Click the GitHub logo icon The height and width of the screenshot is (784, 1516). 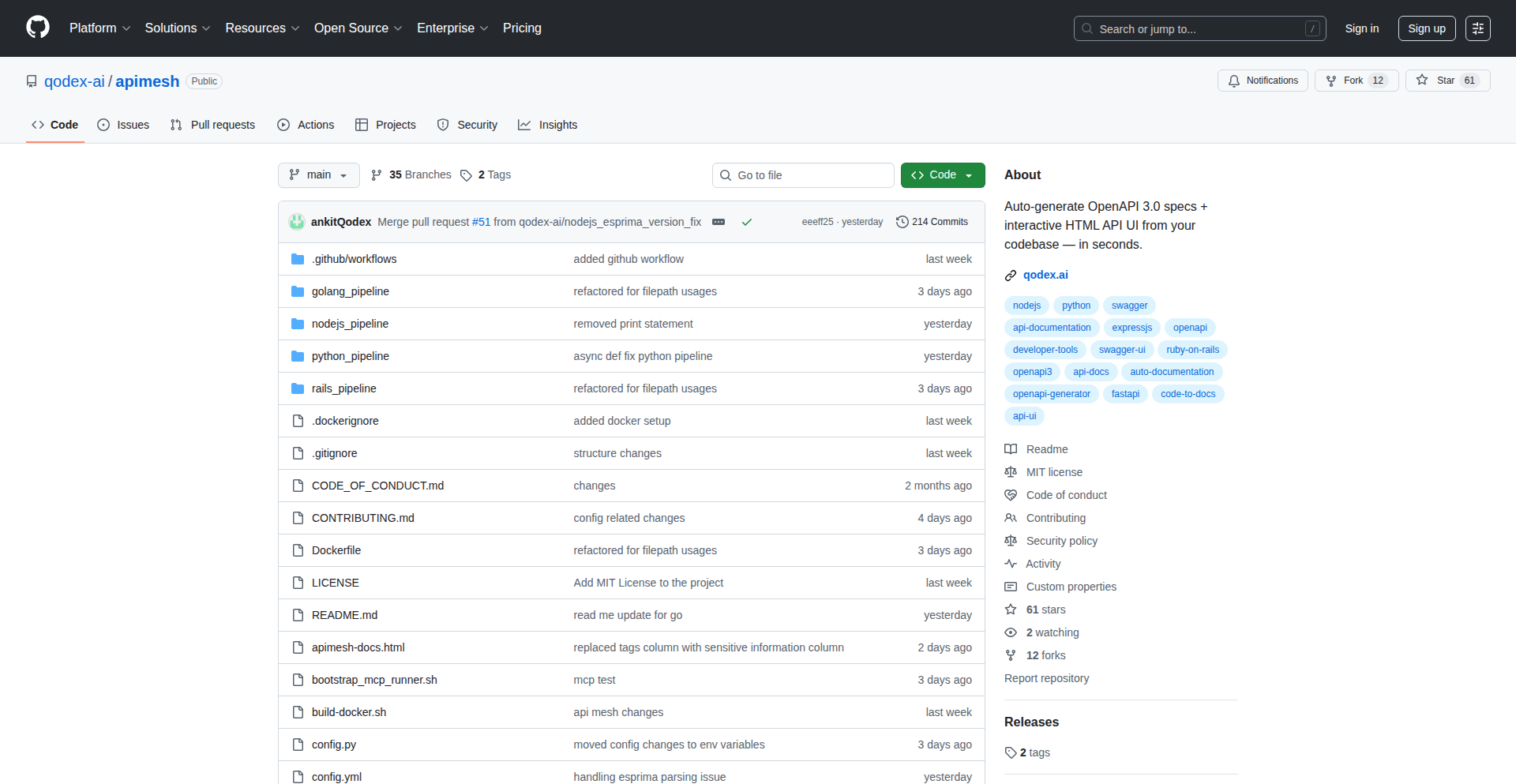pyautogui.click(x=37, y=28)
